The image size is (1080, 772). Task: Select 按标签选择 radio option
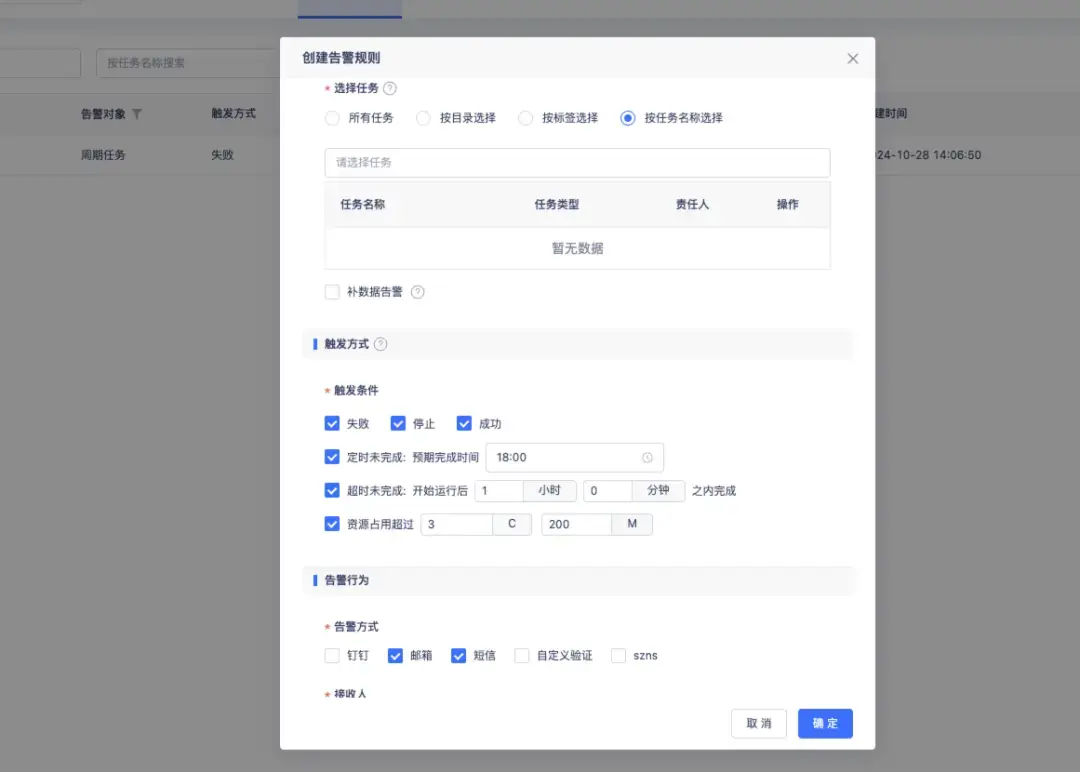click(526, 118)
